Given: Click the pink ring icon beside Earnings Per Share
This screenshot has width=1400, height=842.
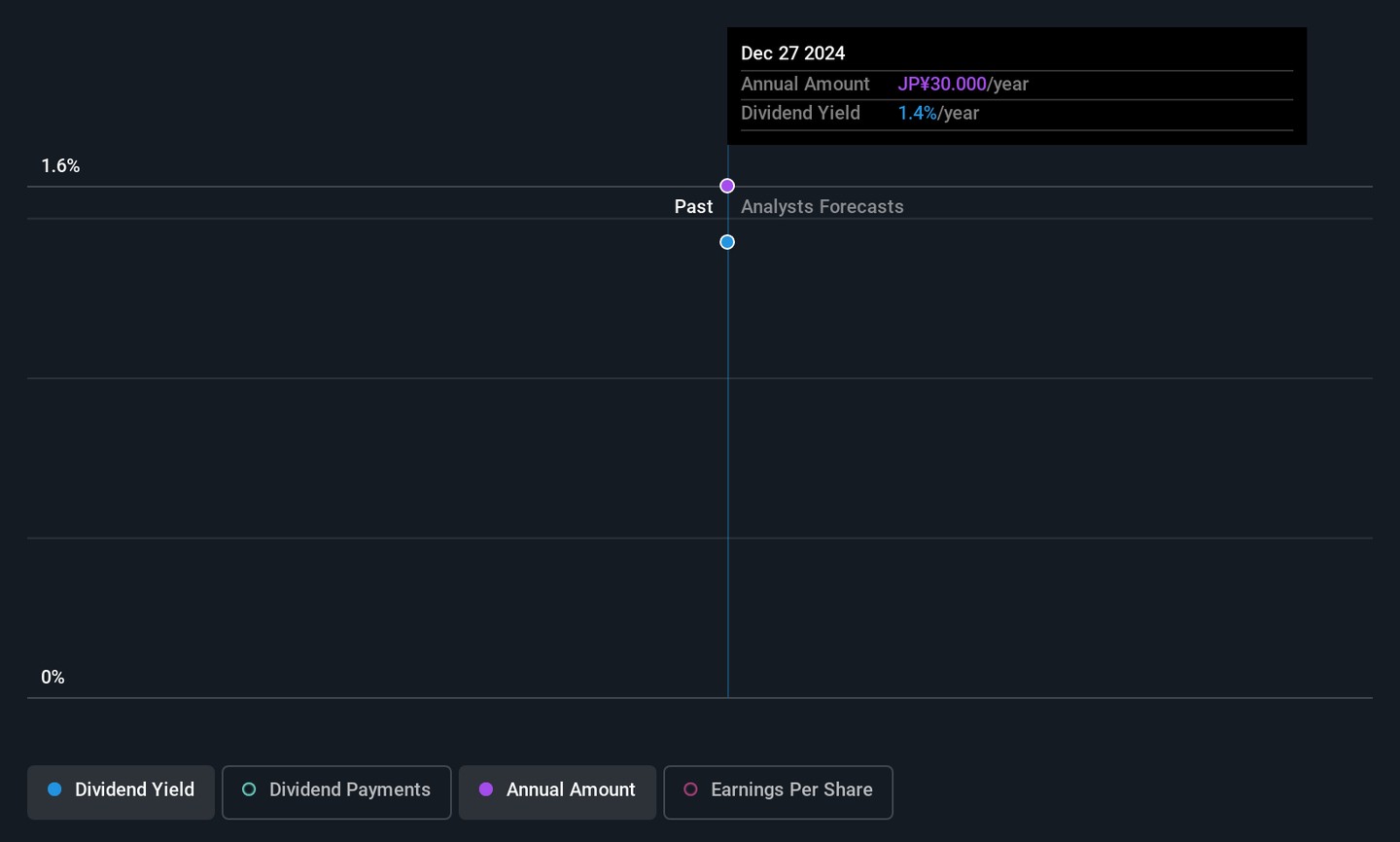Looking at the screenshot, I should pos(690,789).
